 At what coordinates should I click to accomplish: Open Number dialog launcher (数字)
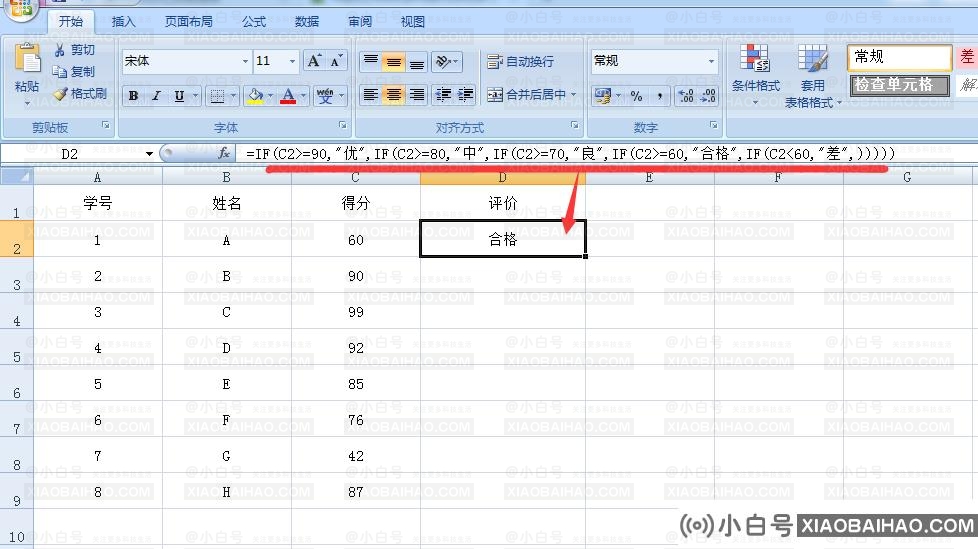pos(714,125)
